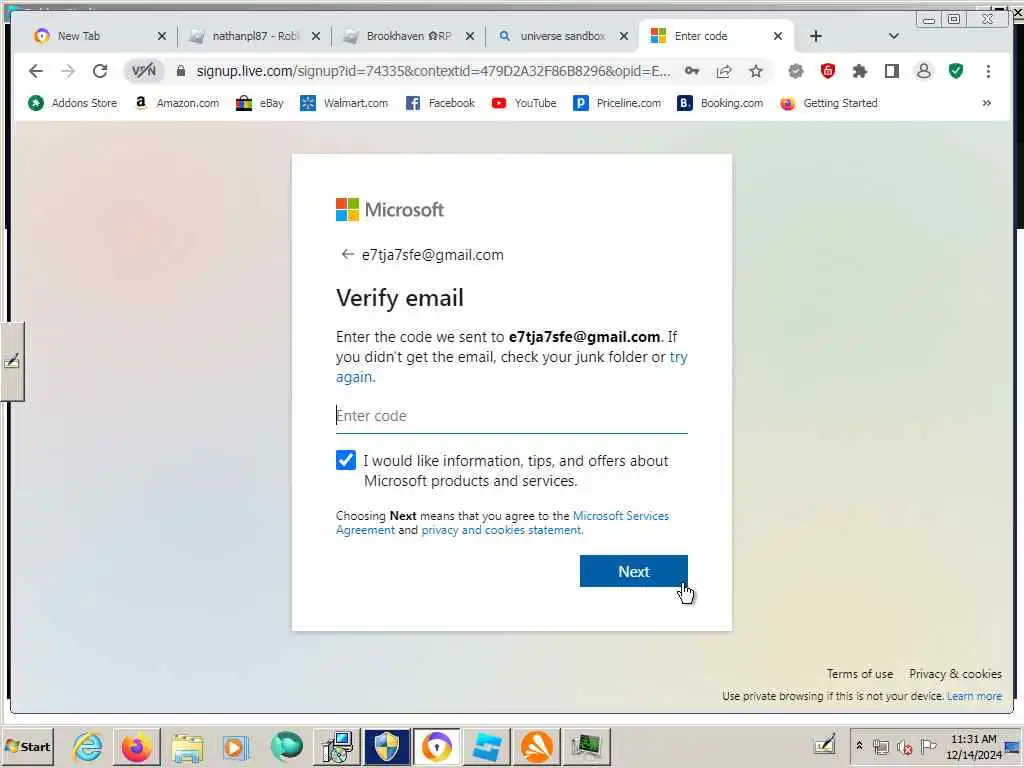
Task: Open the Windows Start menu
Action: tap(27, 746)
